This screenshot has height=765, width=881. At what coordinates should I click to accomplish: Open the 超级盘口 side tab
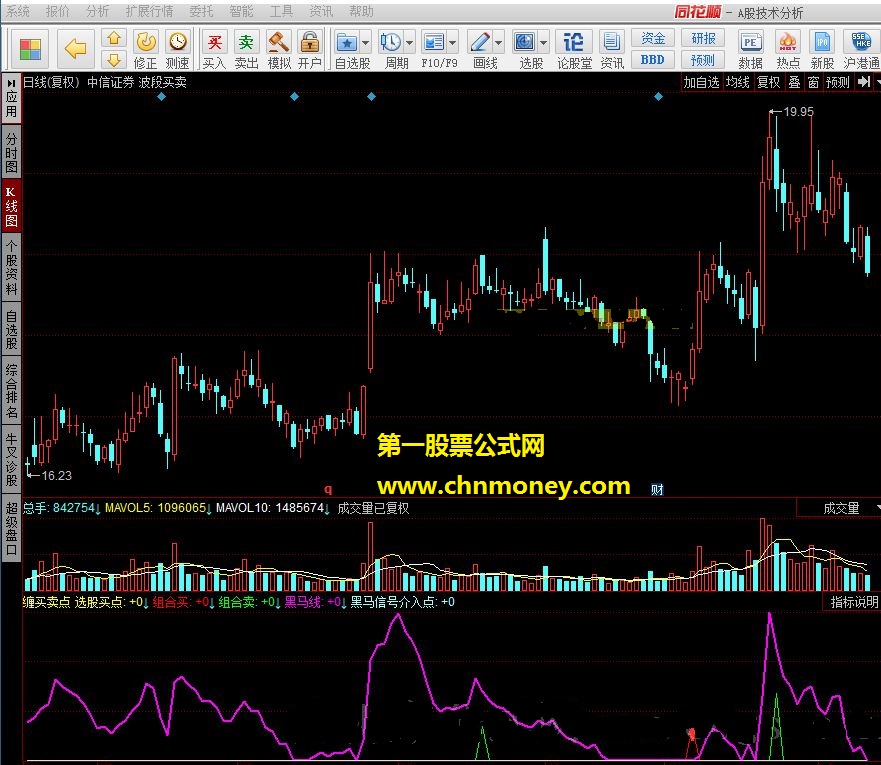11,528
